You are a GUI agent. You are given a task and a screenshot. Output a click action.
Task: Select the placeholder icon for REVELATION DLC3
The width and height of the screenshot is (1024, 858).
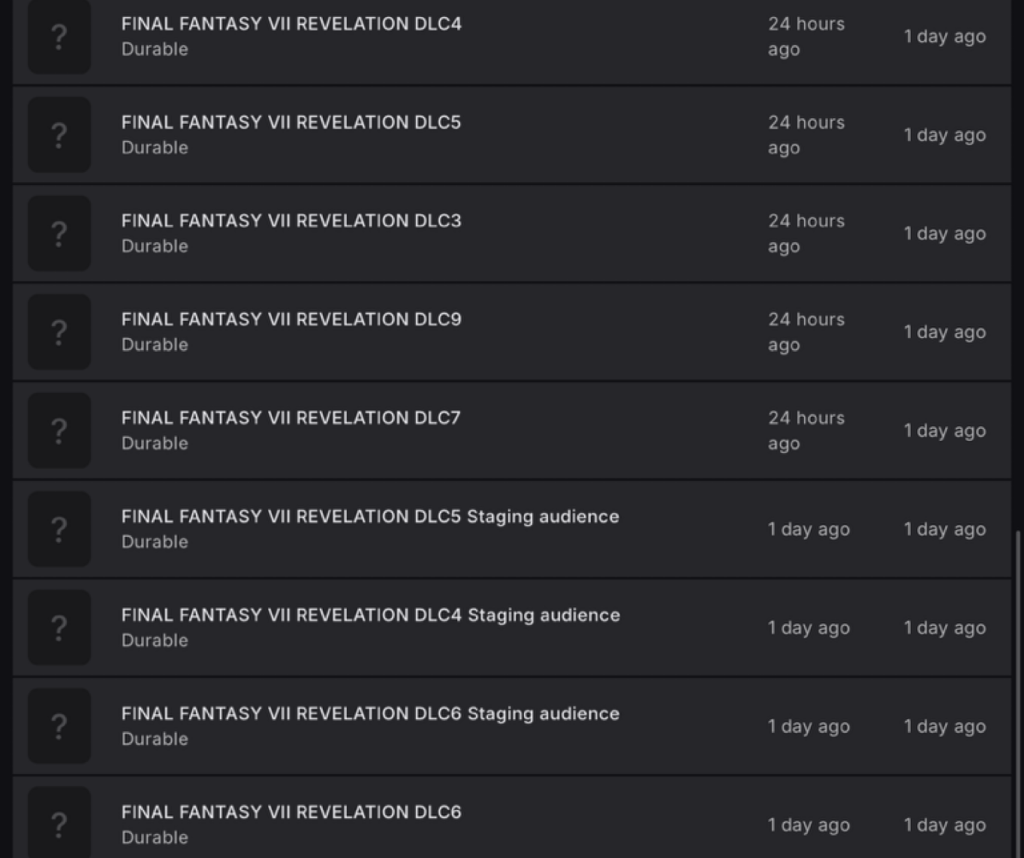click(x=59, y=234)
